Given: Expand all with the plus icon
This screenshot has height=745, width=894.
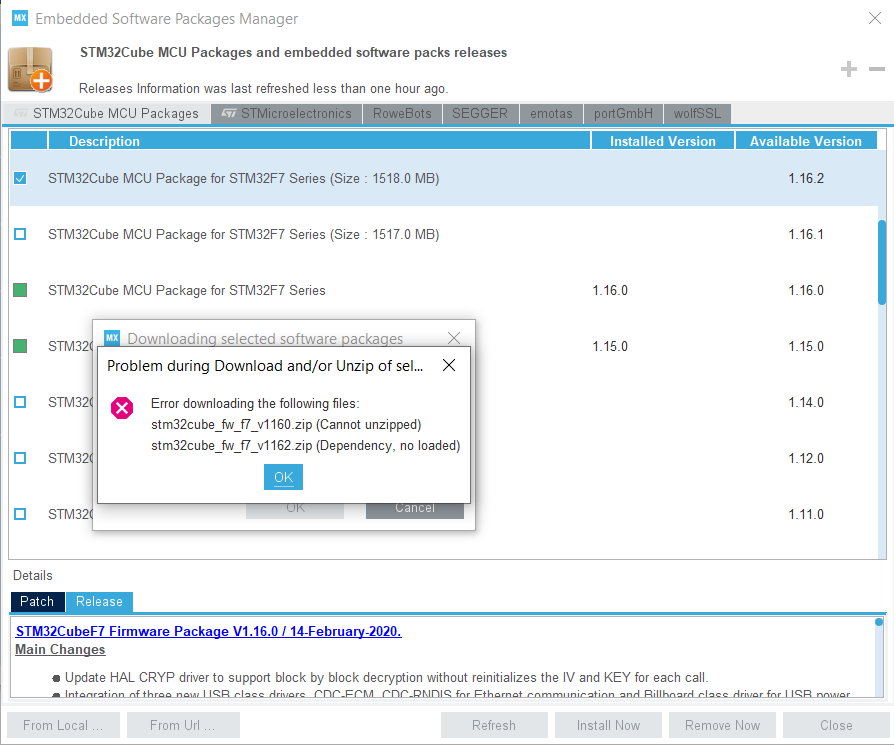Looking at the screenshot, I should (x=848, y=69).
